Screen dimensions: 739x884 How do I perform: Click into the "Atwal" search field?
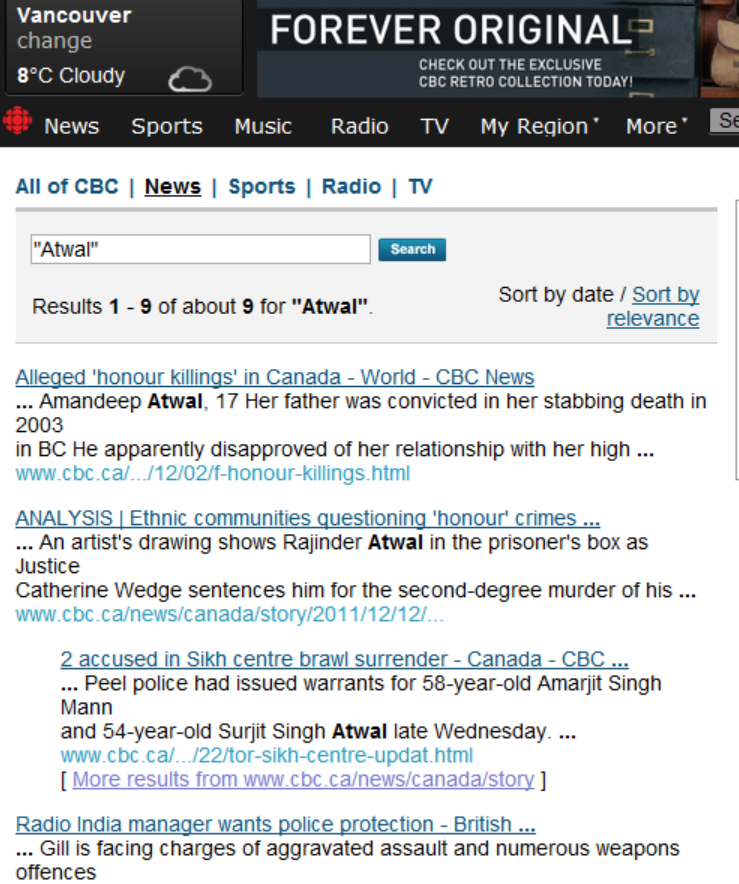coord(200,250)
